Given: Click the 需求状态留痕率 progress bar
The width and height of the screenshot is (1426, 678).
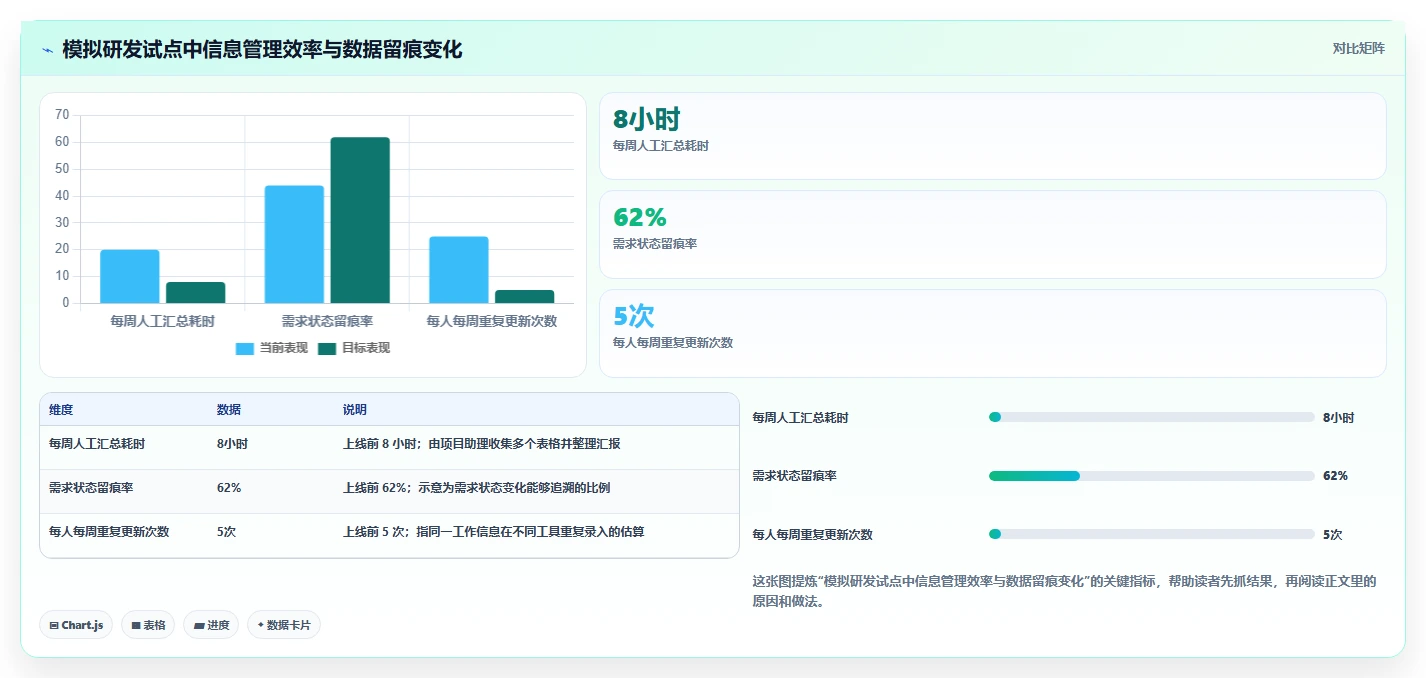Looking at the screenshot, I should coord(1151,476).
